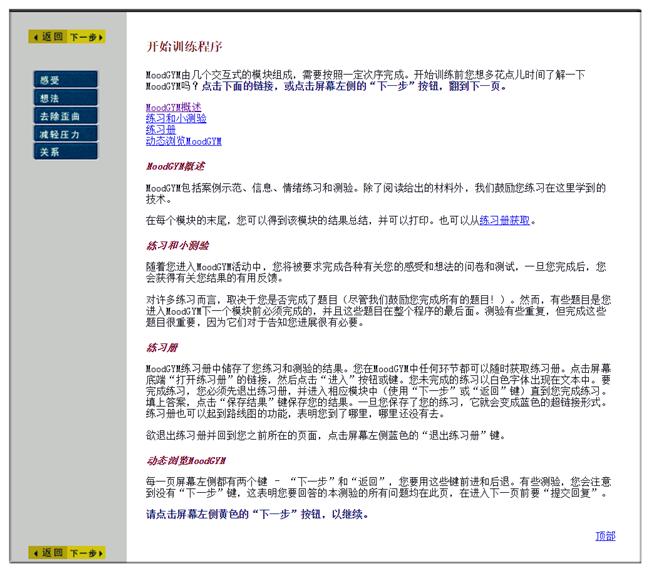Click the bottom 返回 back button
The image size is (650, 572).
(x=48, y=552)
